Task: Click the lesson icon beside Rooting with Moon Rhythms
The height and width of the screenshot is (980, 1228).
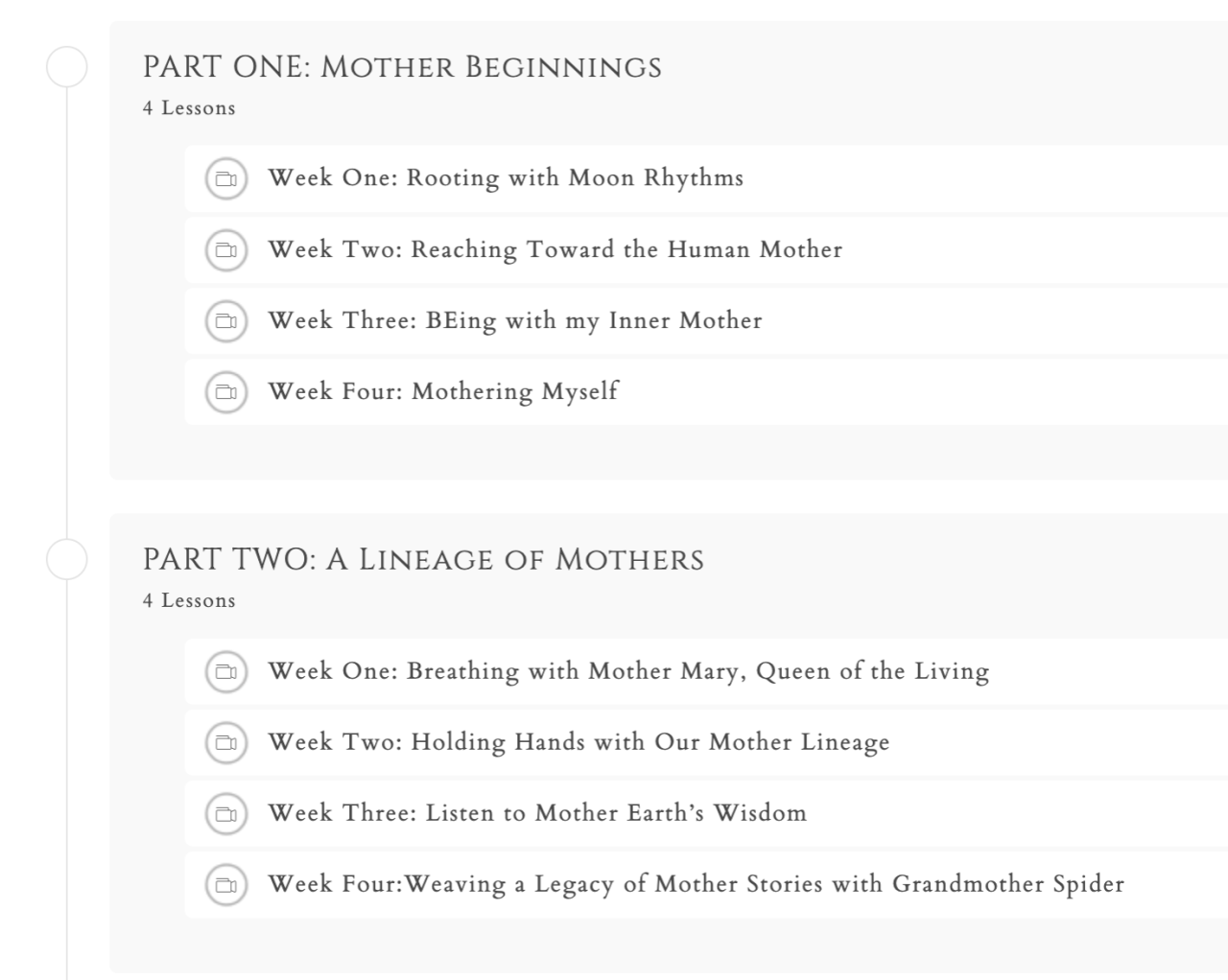Action: [226, 178]
